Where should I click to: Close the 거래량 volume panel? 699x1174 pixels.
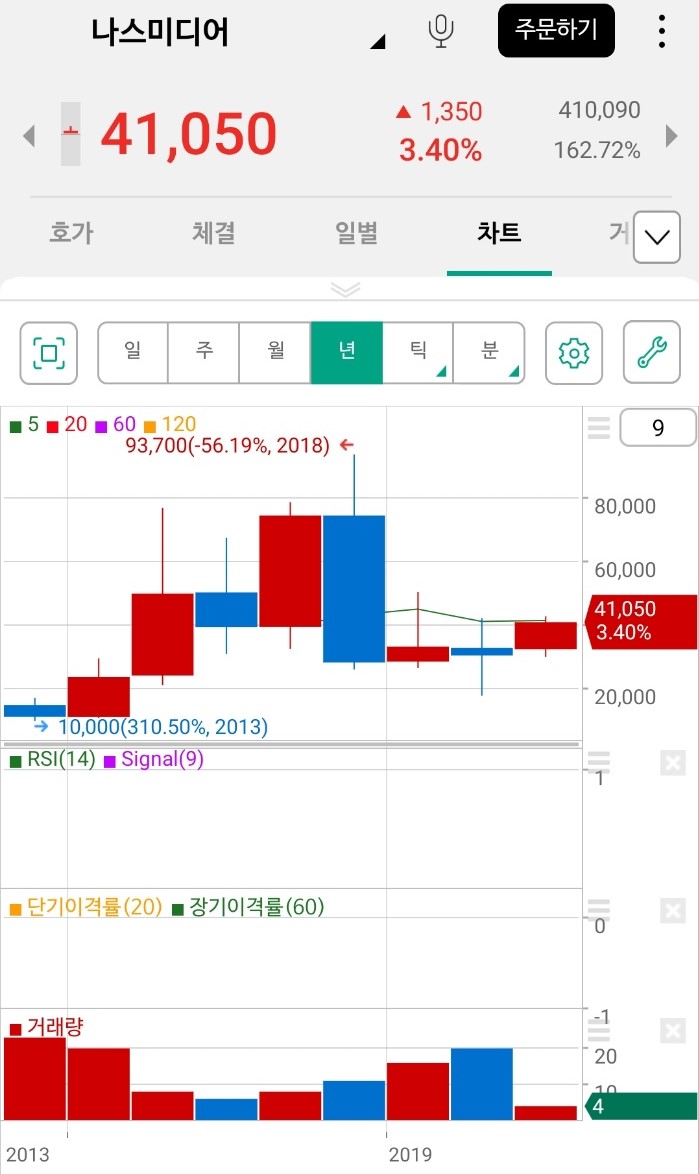673,1031
